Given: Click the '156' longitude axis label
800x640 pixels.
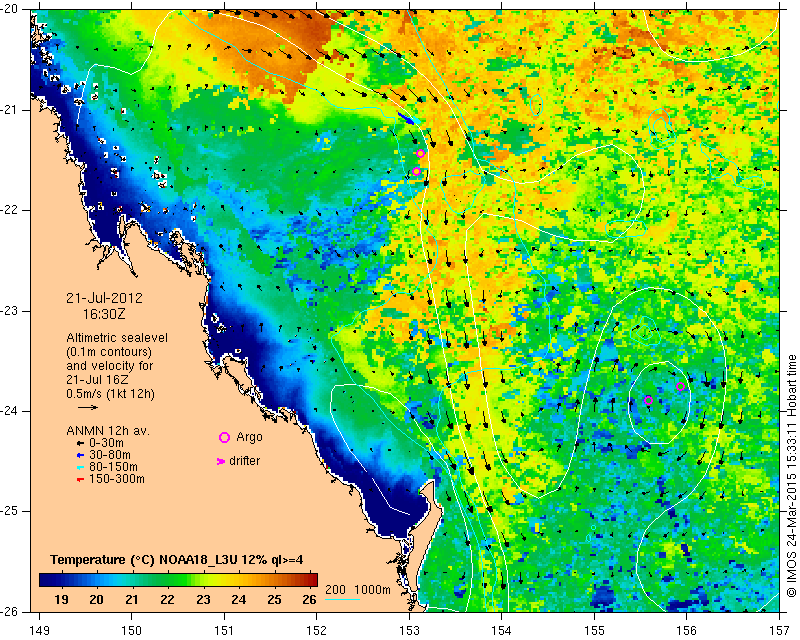Looking at the screenshot, I should point(687,631).
